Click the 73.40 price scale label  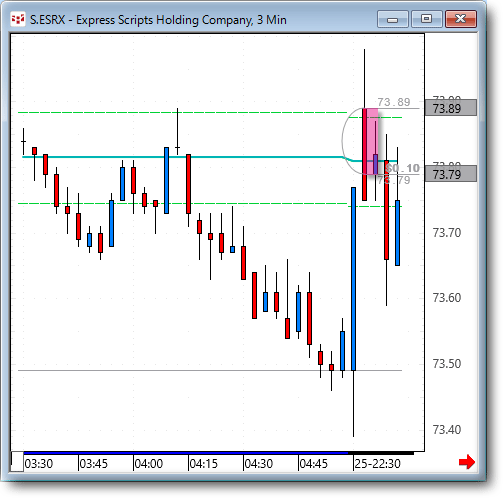447,429
